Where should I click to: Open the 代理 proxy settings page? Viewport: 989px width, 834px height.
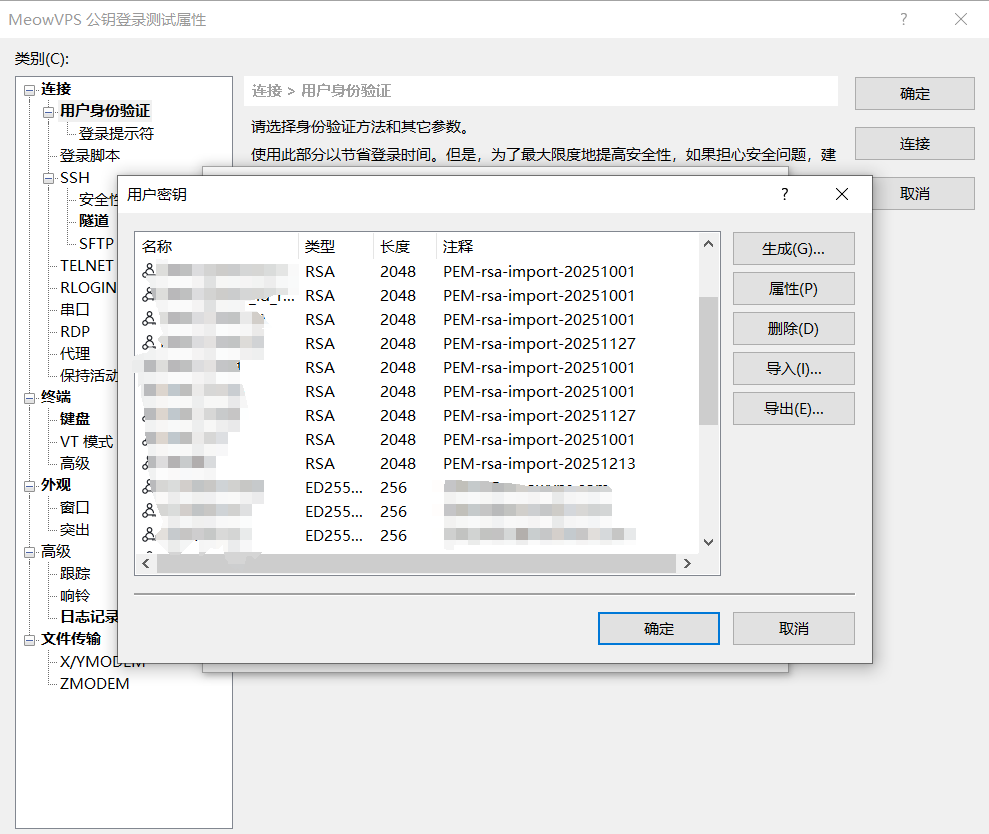(x=75, y=353)
